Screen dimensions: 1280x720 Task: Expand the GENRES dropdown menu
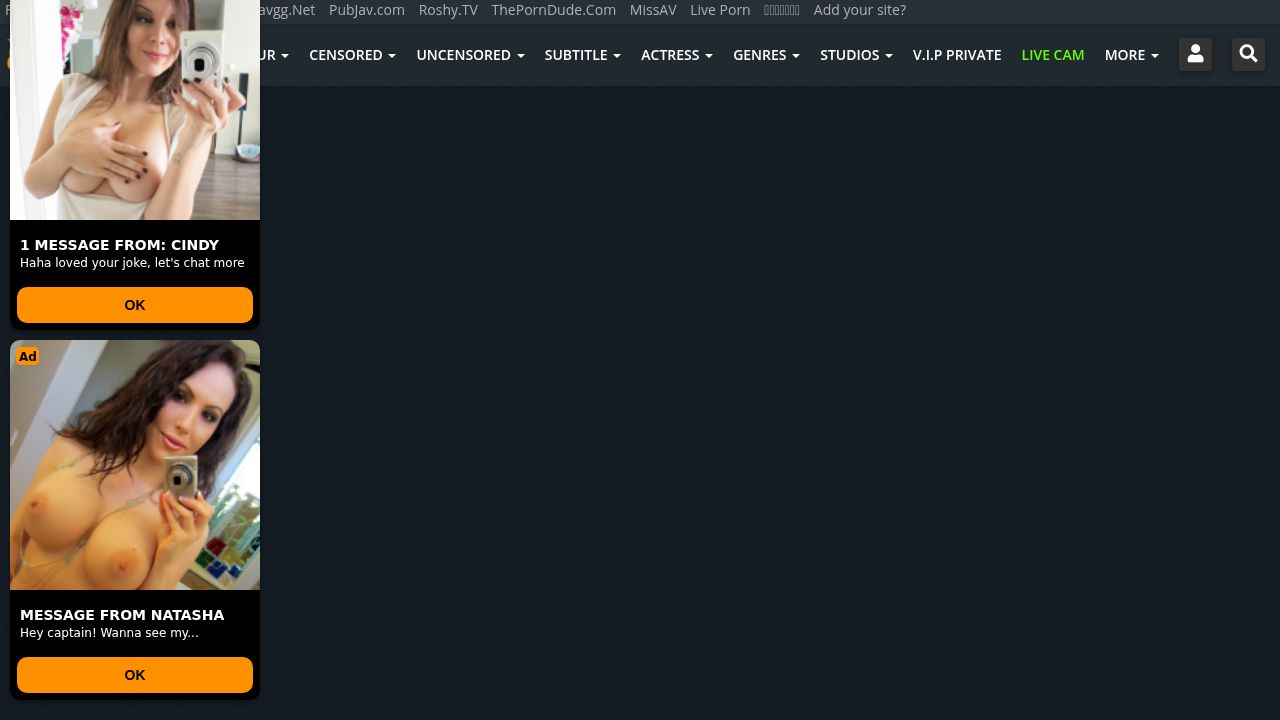click(x=766, y=55)
